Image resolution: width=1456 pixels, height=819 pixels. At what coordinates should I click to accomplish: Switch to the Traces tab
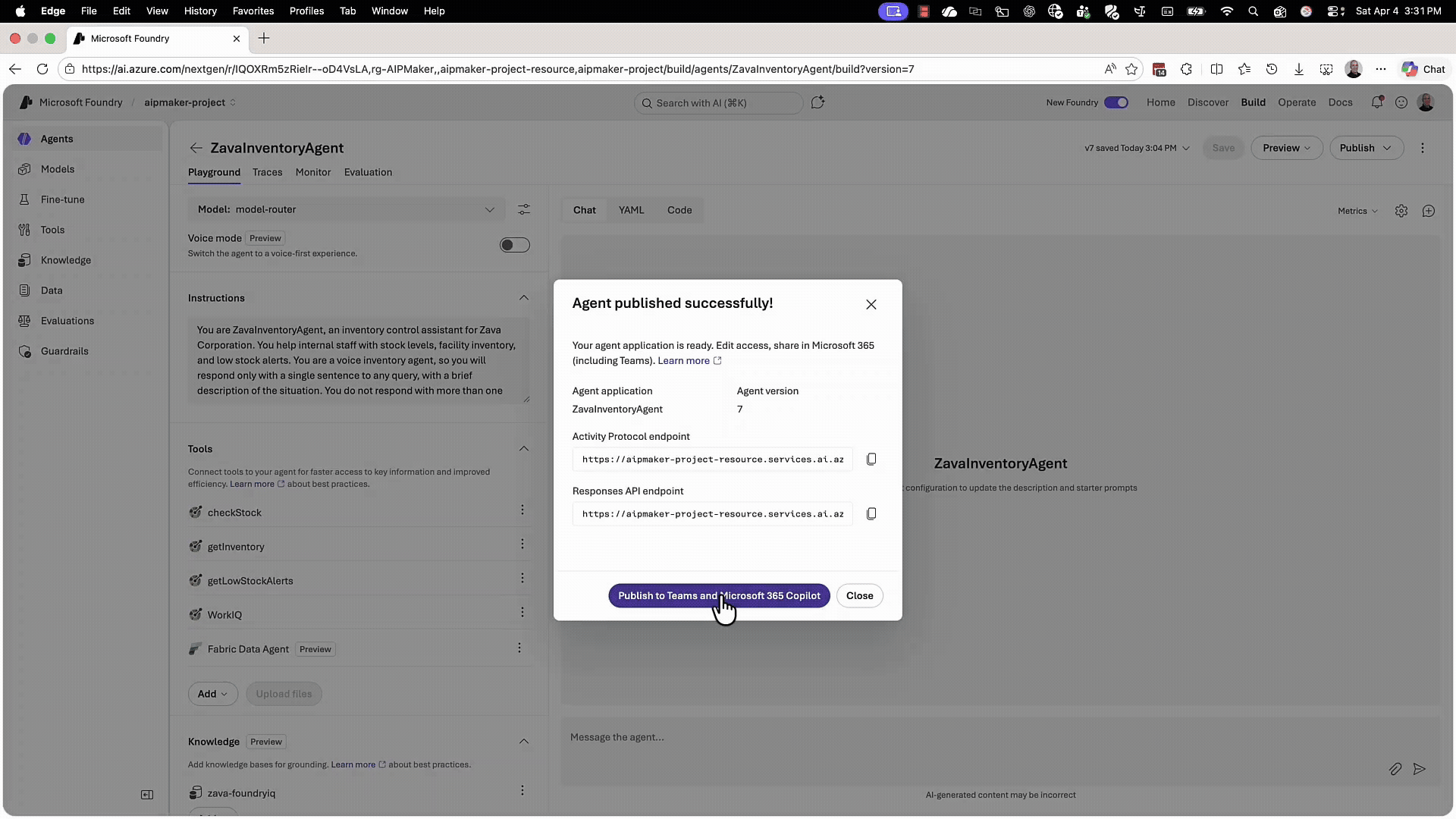pyautogui.click(x=267, y=172)
